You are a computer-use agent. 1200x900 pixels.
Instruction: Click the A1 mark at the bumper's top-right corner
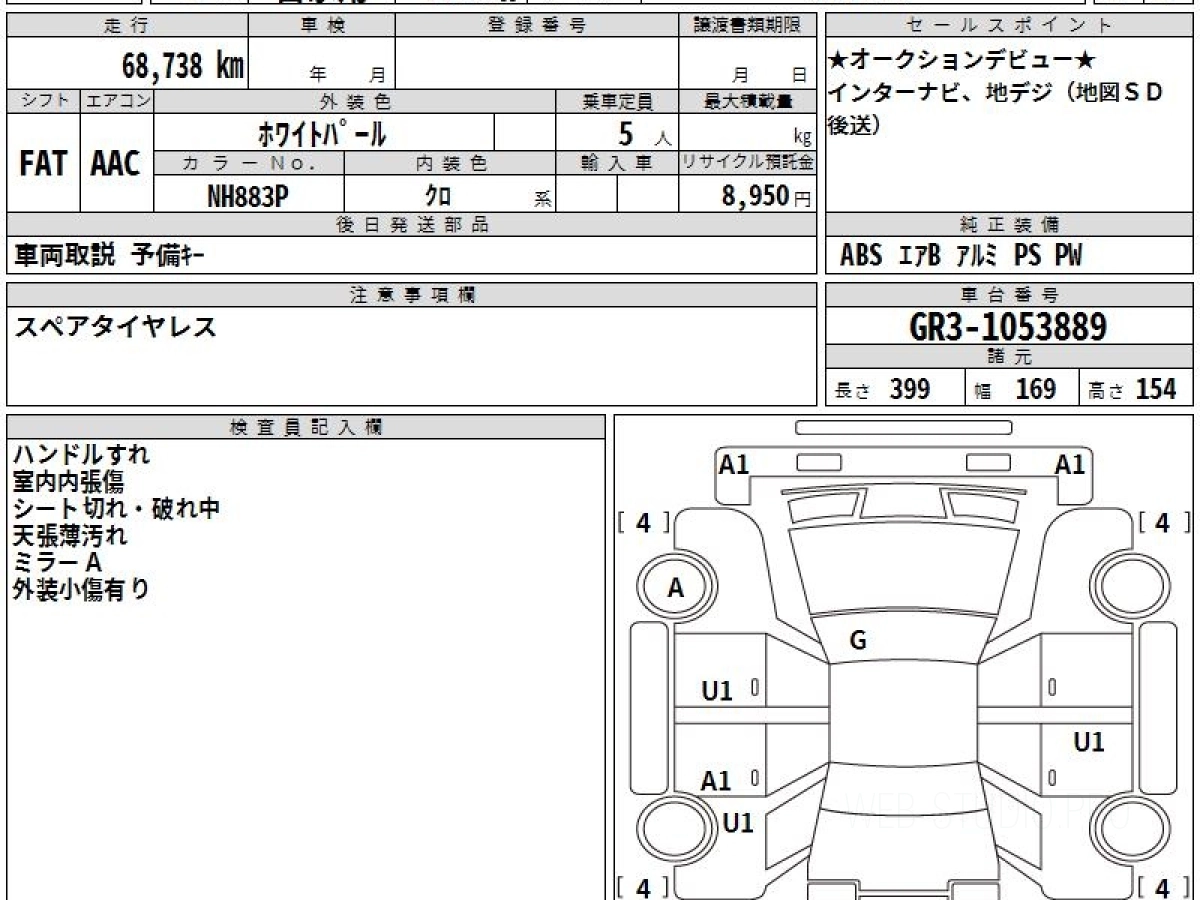click(x=1070, y=464)
